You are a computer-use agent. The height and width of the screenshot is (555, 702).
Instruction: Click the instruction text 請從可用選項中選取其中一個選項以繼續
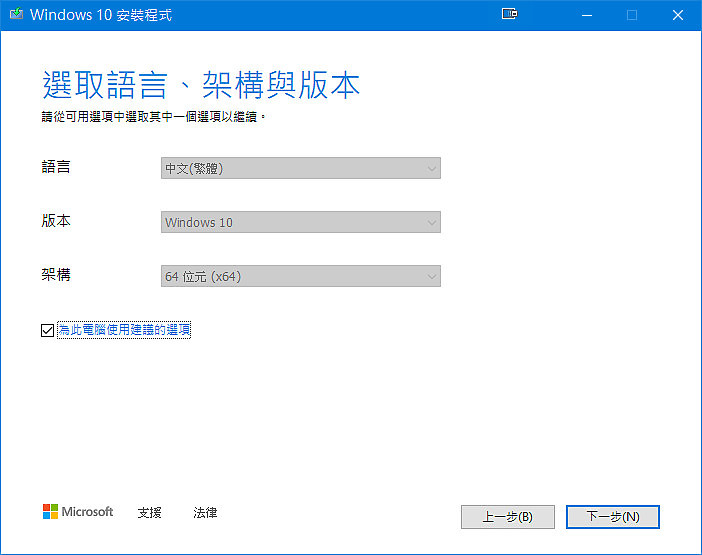click(153, 117)
